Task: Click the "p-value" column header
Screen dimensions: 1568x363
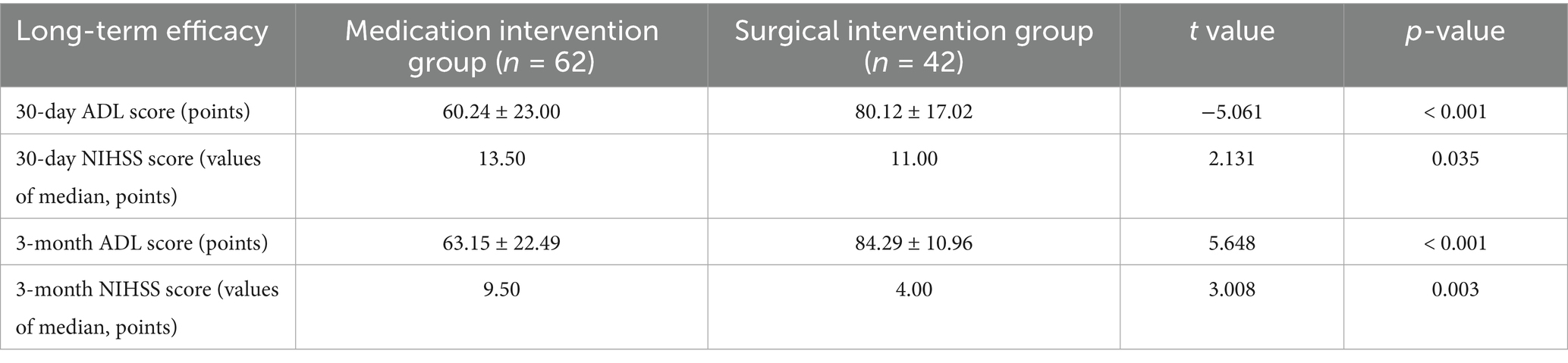Action: pos(1455,32)
